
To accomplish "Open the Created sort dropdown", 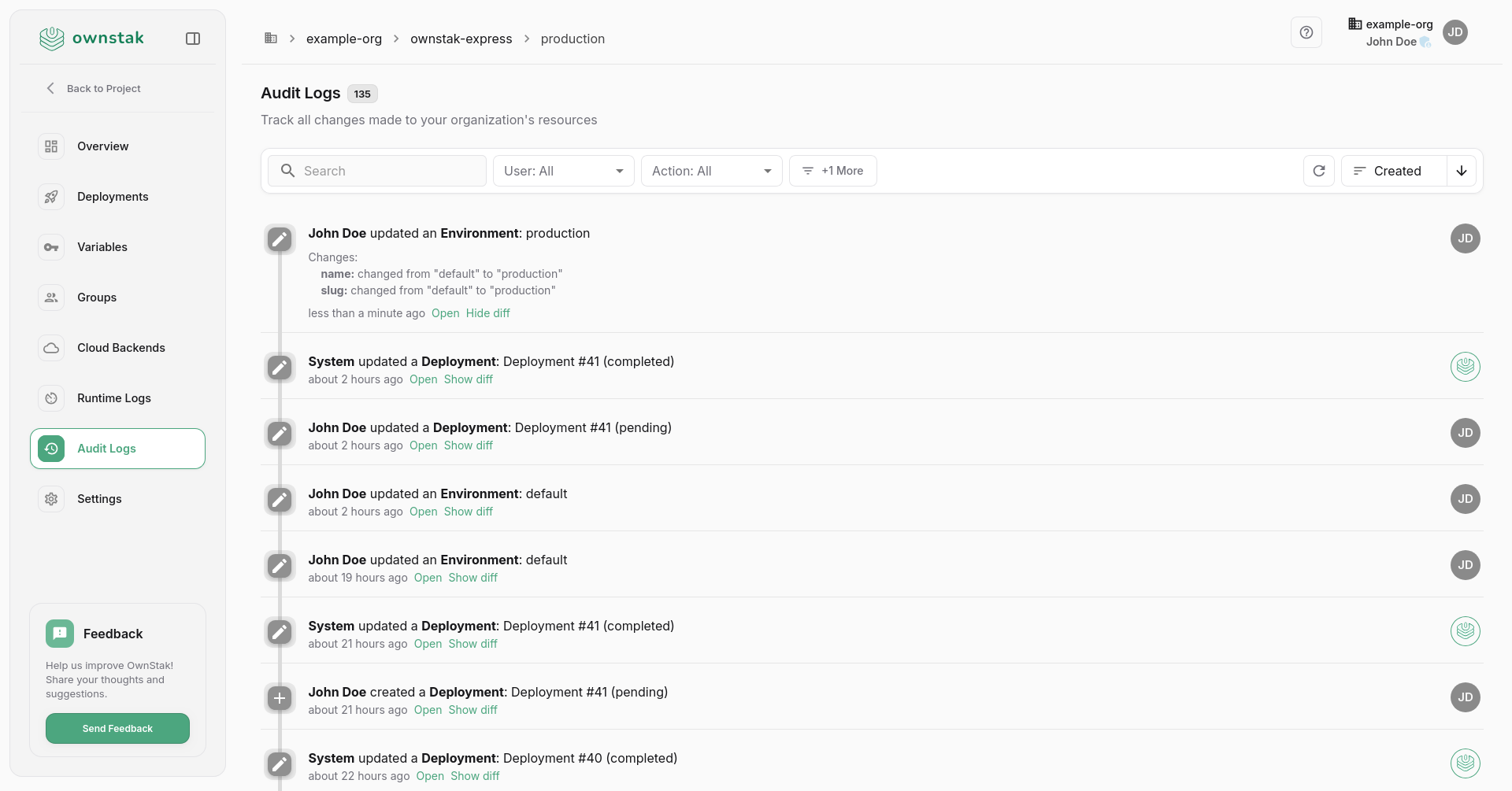I will (x=1394, y=171).
